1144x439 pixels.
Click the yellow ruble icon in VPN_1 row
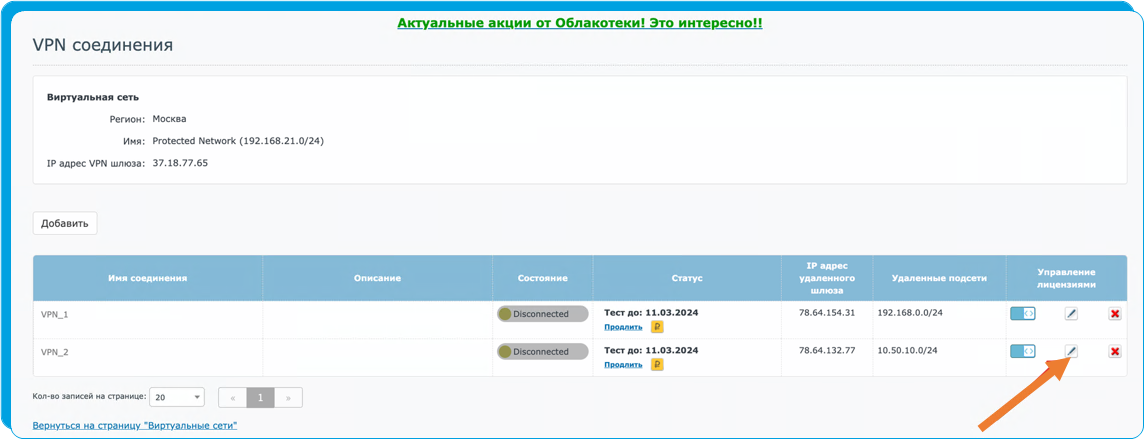click(x=657, y=327)
